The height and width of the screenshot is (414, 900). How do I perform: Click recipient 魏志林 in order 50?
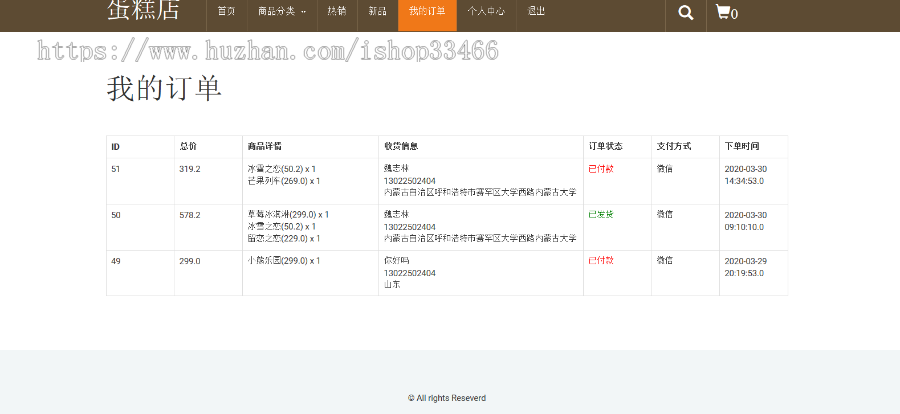point(396,214)
